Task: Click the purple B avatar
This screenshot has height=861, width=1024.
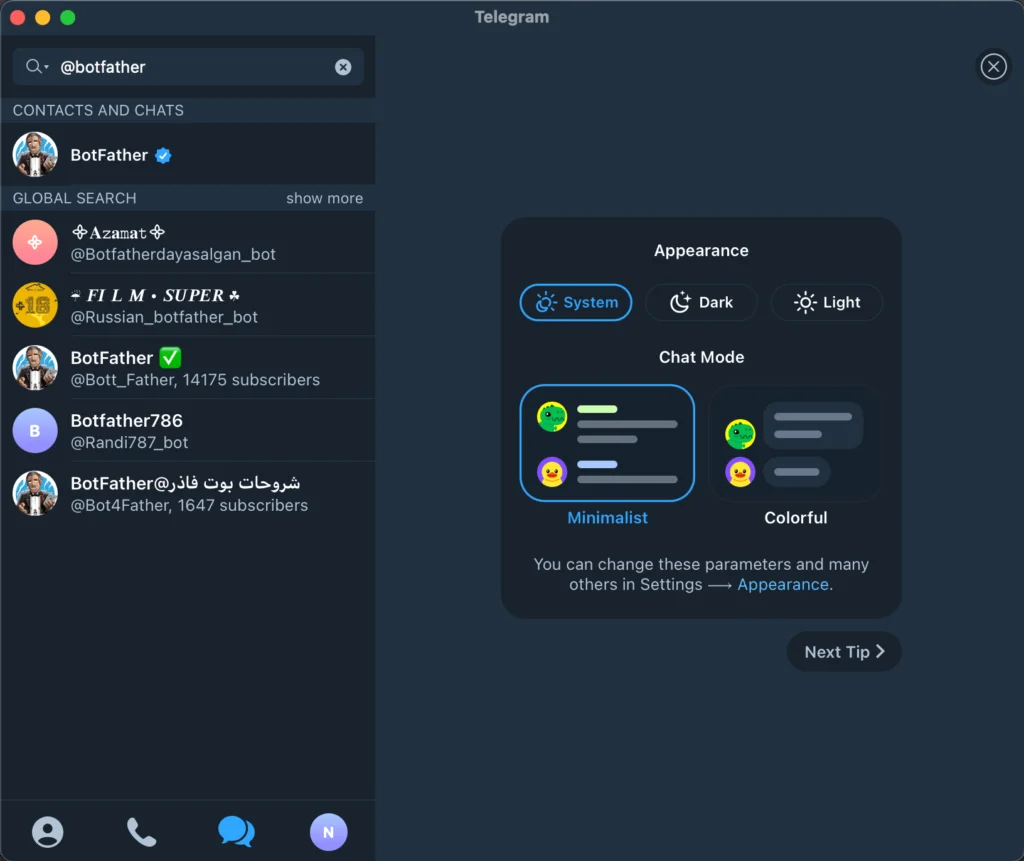Action: pyautogui.click(x=35, y=430)
